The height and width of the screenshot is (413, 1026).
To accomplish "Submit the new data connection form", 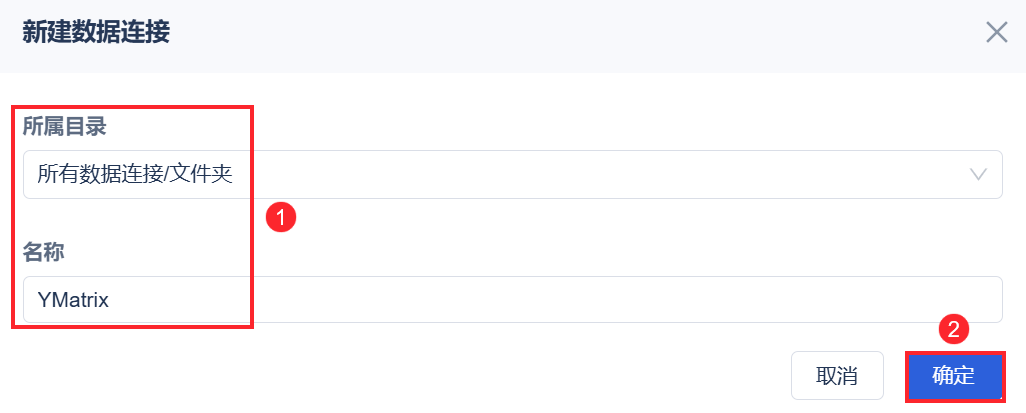I will click(954, 376).
